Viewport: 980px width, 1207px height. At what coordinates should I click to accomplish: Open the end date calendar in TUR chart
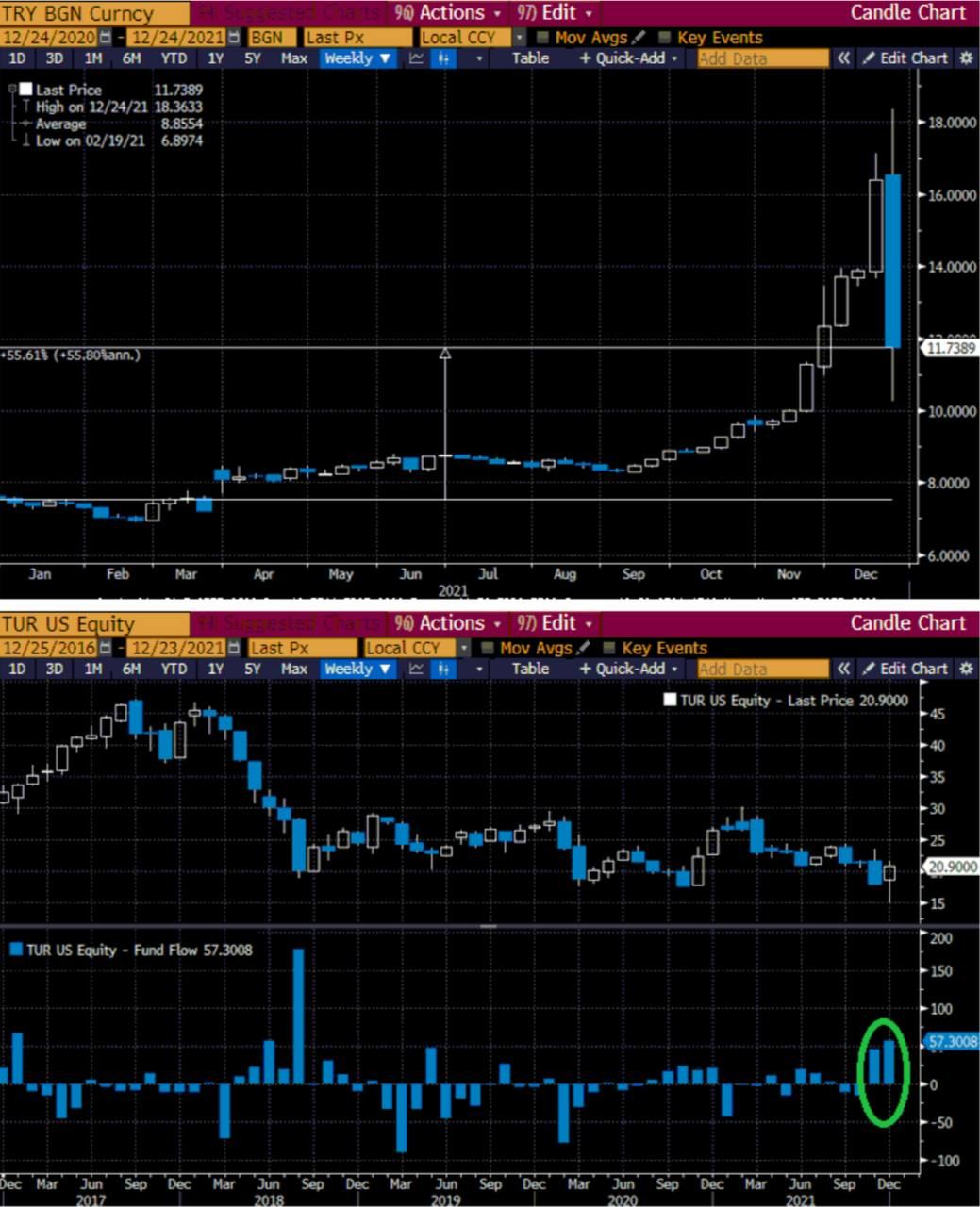[x=233, y=648]
